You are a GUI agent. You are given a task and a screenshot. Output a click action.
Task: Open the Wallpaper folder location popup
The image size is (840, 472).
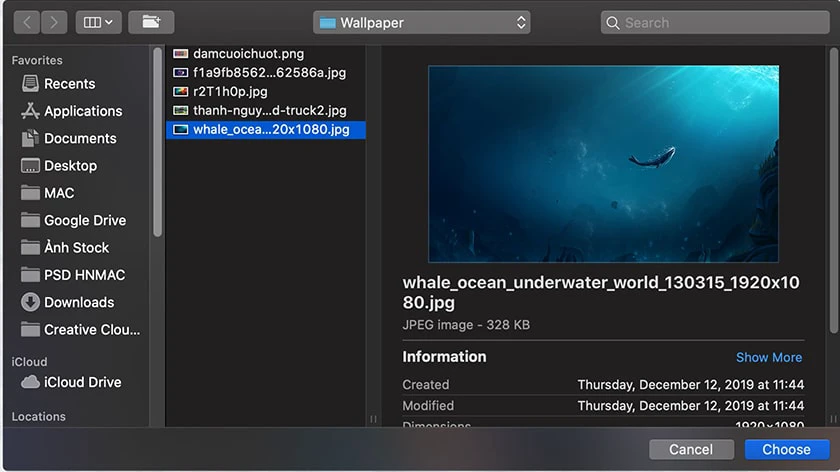point(422,23)
